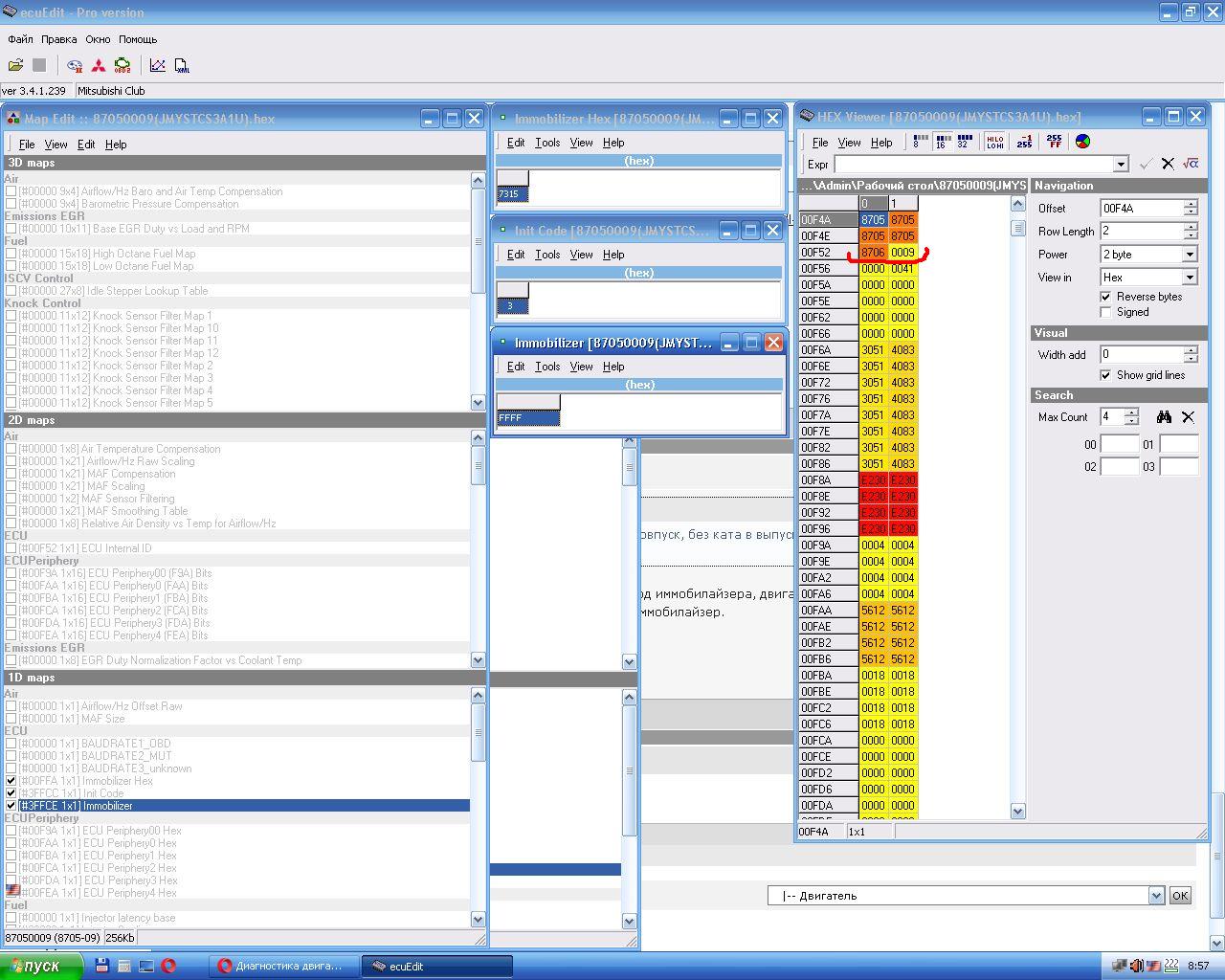Toggle the HI LO byte order icon
Viewport: 1225px width, 980px height.
coord(994,142)
